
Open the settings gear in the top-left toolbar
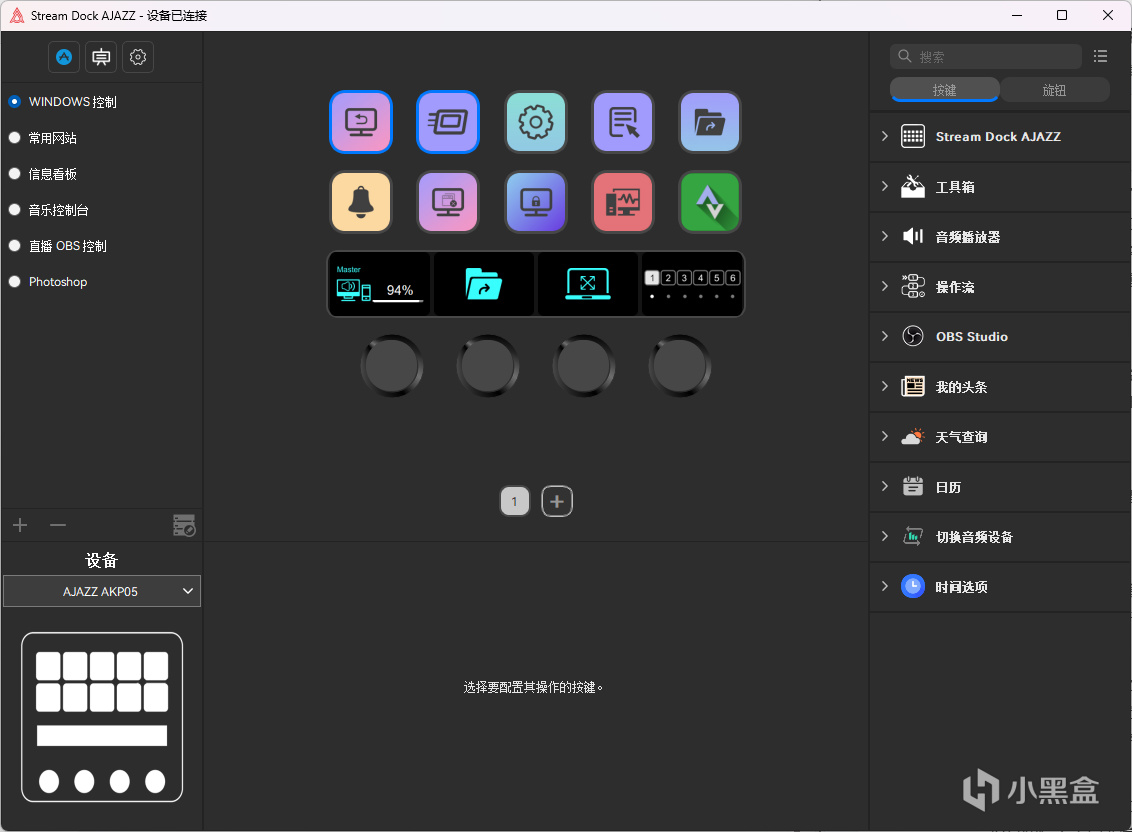[138, 57]
